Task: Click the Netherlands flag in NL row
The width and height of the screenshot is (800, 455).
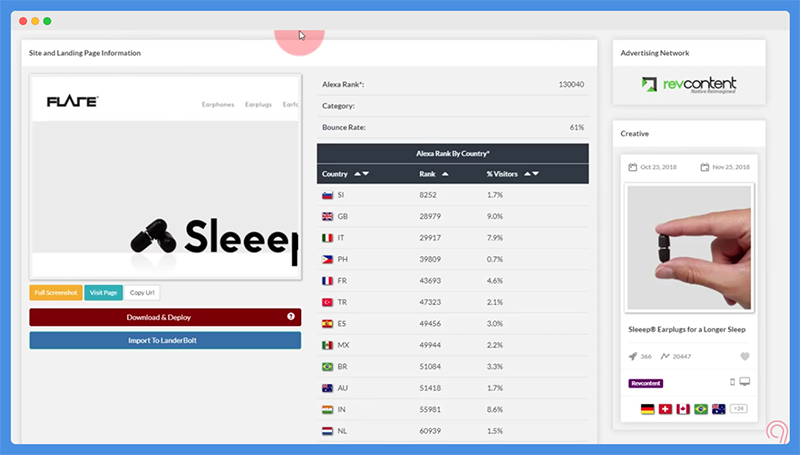Action: (328, 431)
